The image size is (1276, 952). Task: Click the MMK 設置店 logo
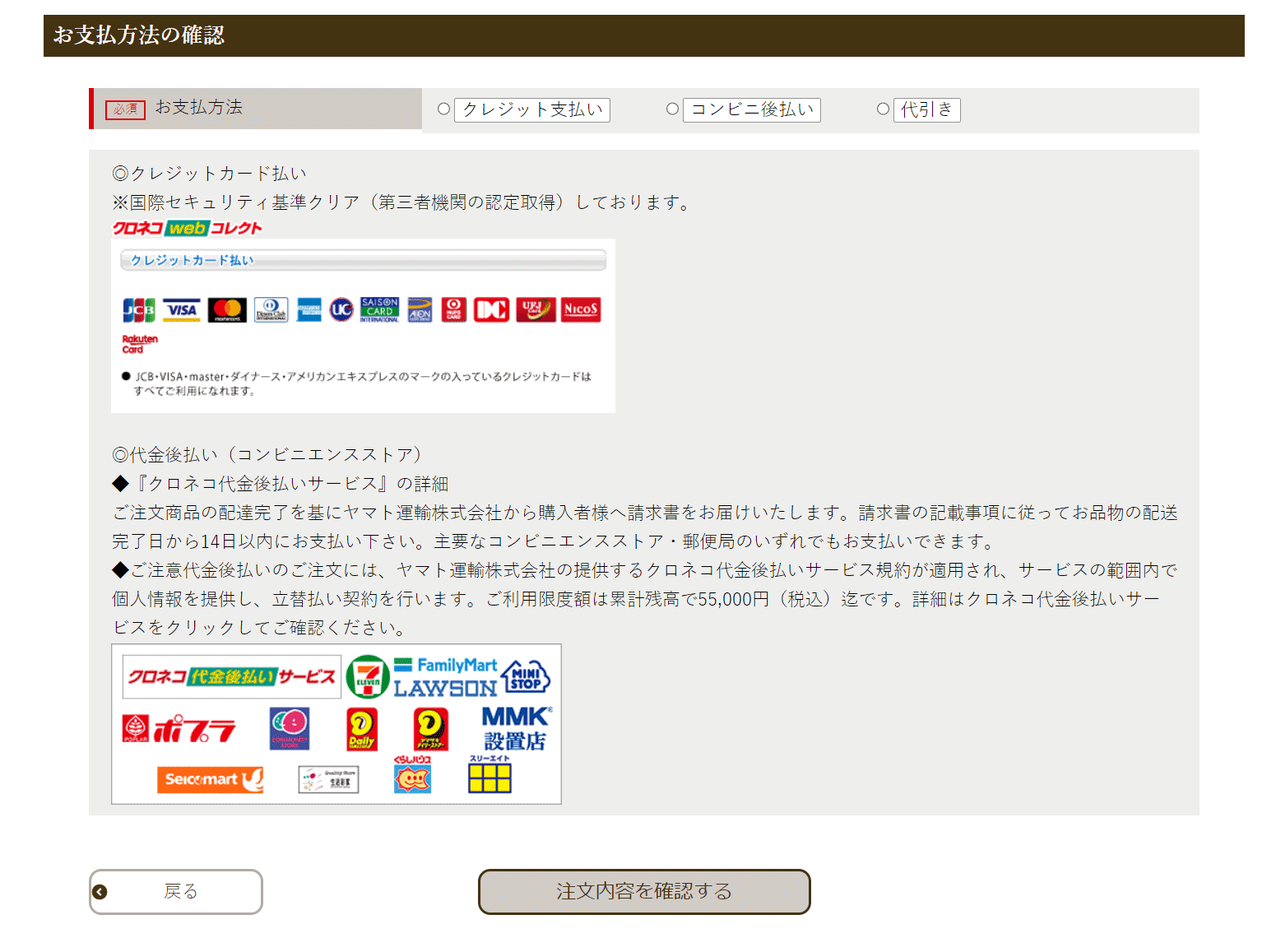[x=517, y=729]
